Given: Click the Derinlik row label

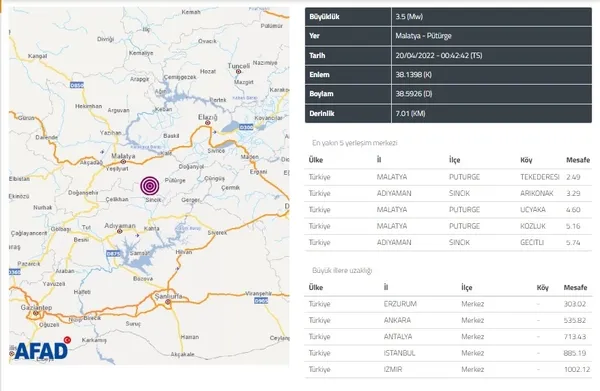Looking at the screenshot, I should [322, 114].
